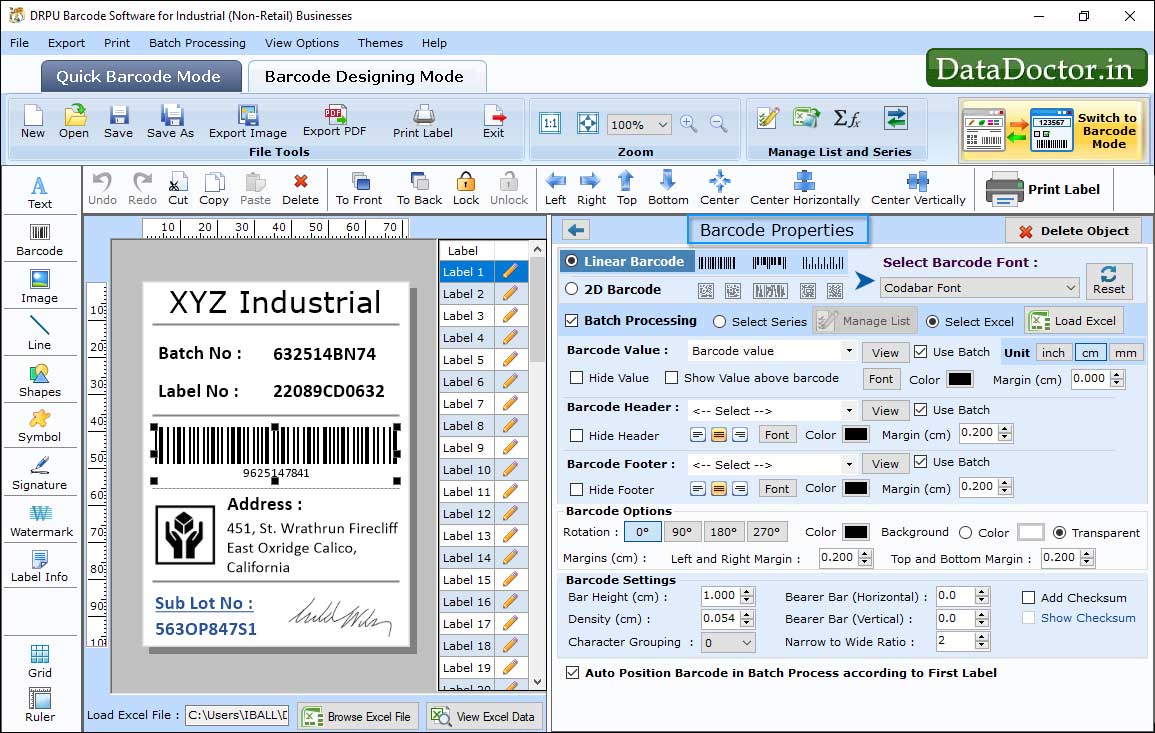The height and width of the screenshot is (733, 1155).
Task: Open the barcode value Color swatch
Action: coord(959,379)
